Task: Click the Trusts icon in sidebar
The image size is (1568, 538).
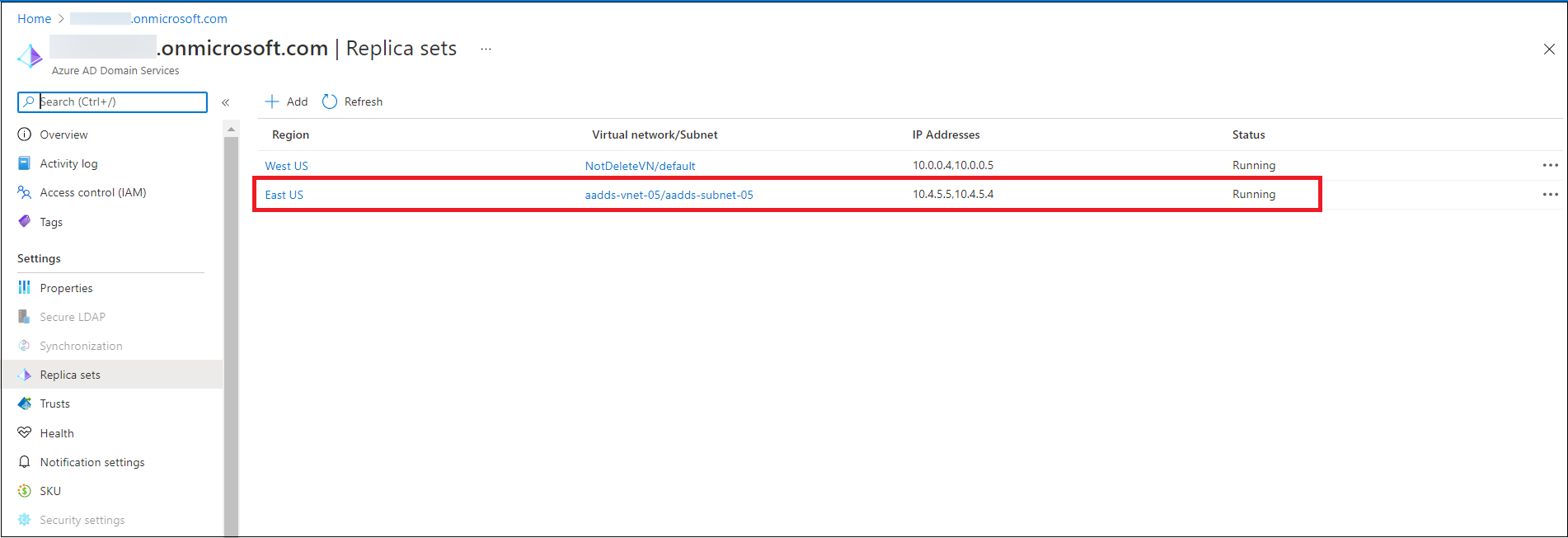Action: [x=25, y=403]
